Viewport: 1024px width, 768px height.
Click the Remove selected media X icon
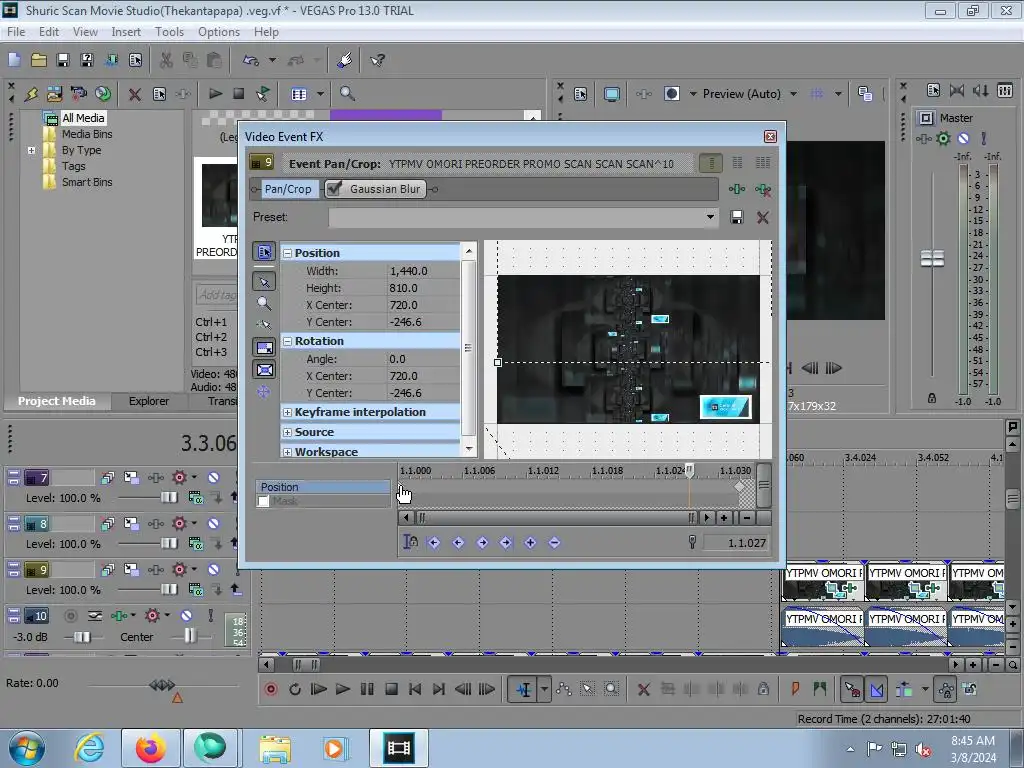coord(135,94)
